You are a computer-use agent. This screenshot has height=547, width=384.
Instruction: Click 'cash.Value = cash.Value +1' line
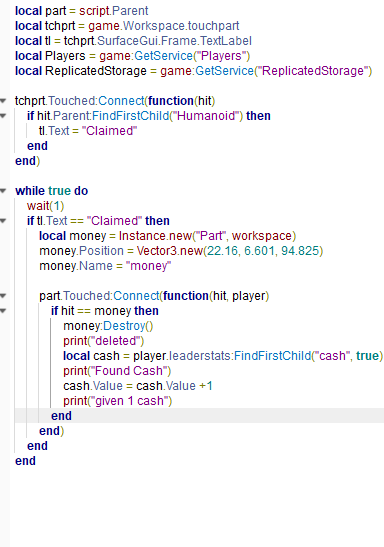tap(138, 386)
